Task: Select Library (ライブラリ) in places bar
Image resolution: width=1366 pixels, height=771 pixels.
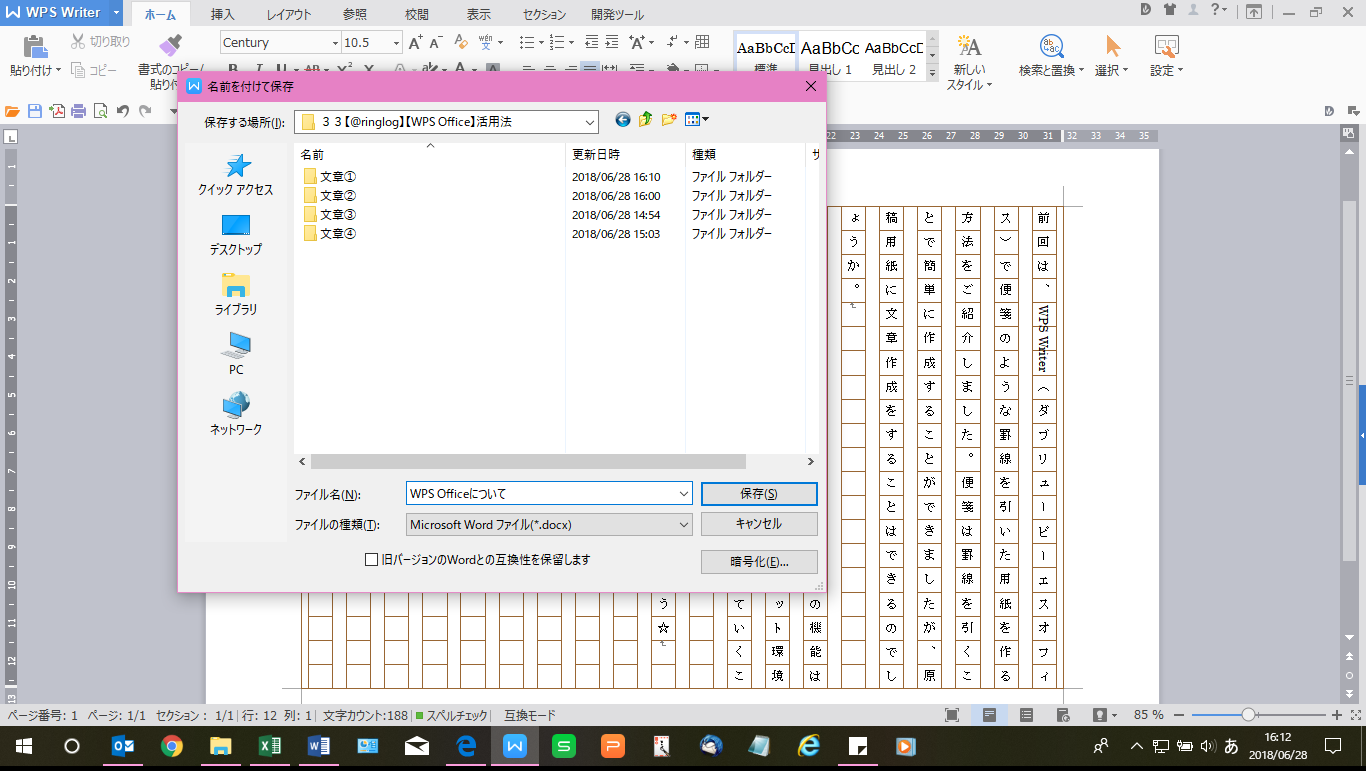Action: click(x=236, y=295)
